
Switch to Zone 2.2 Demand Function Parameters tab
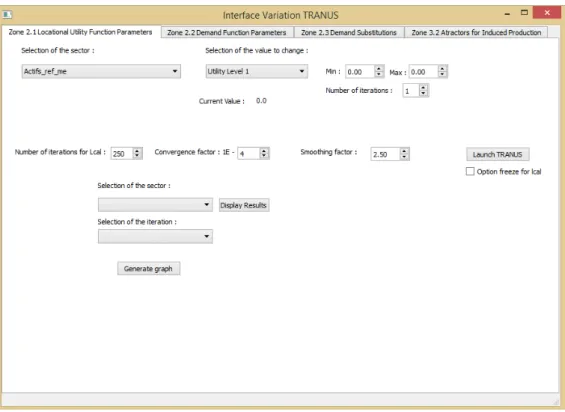click(227, 32)
